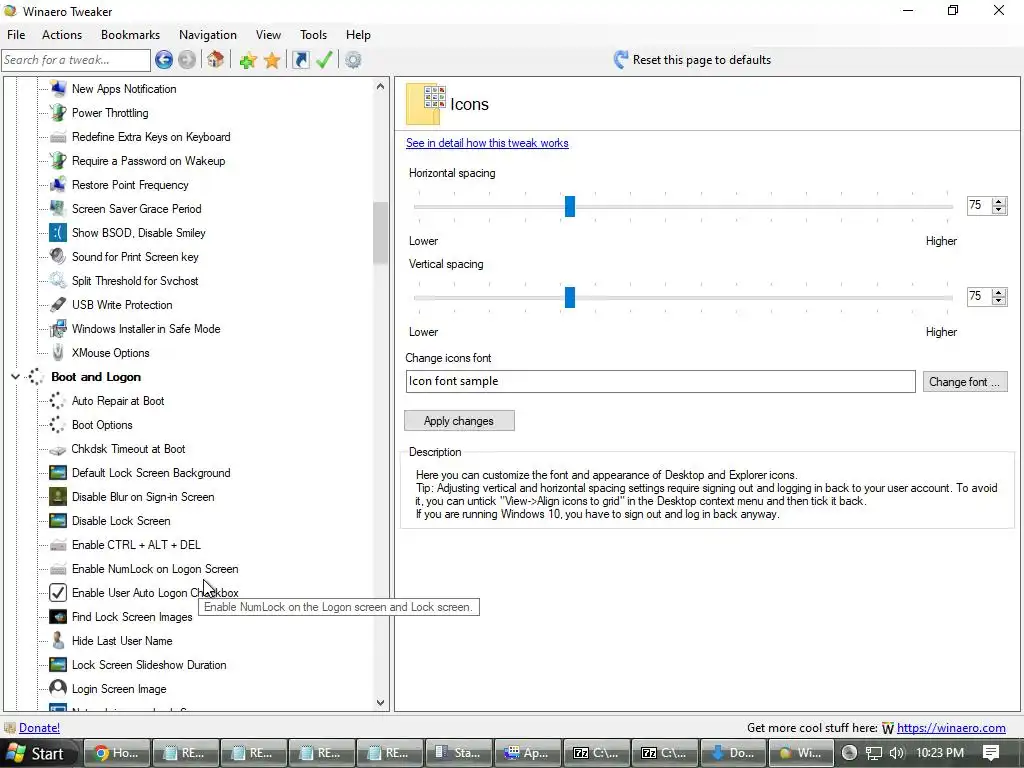Open the taskbar notification center icon
Screen dimensions: 1024x768
991,753
